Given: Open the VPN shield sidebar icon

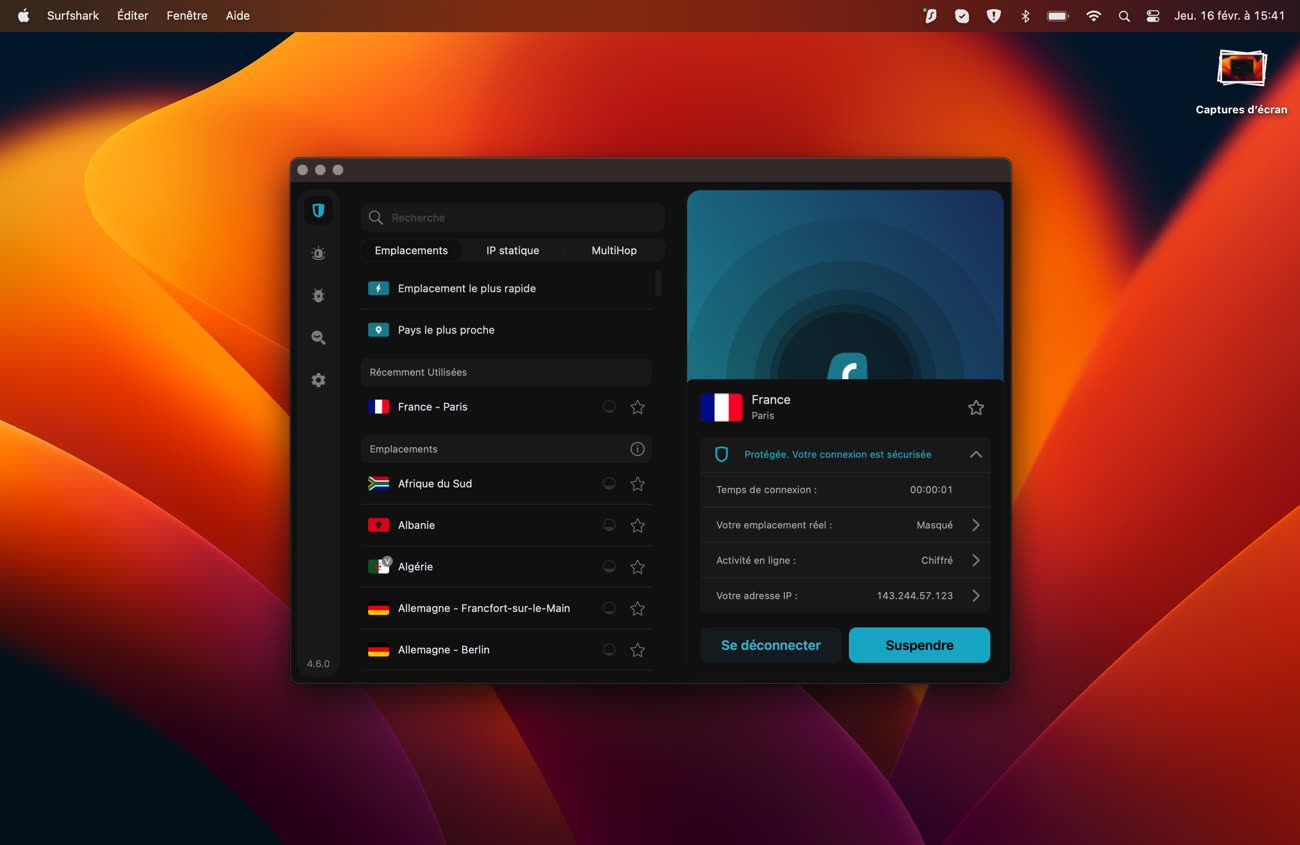Looking at the screenshot, I should [x=318, y=210].
